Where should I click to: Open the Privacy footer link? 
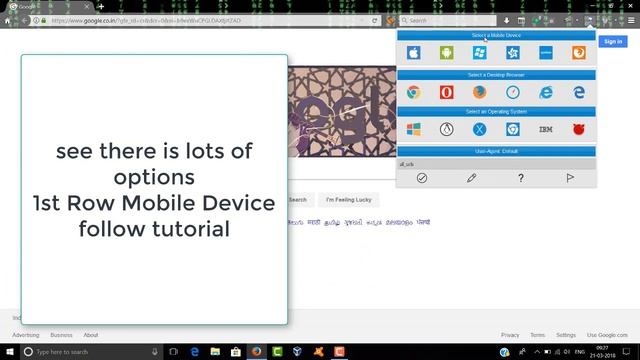[510, 335]
